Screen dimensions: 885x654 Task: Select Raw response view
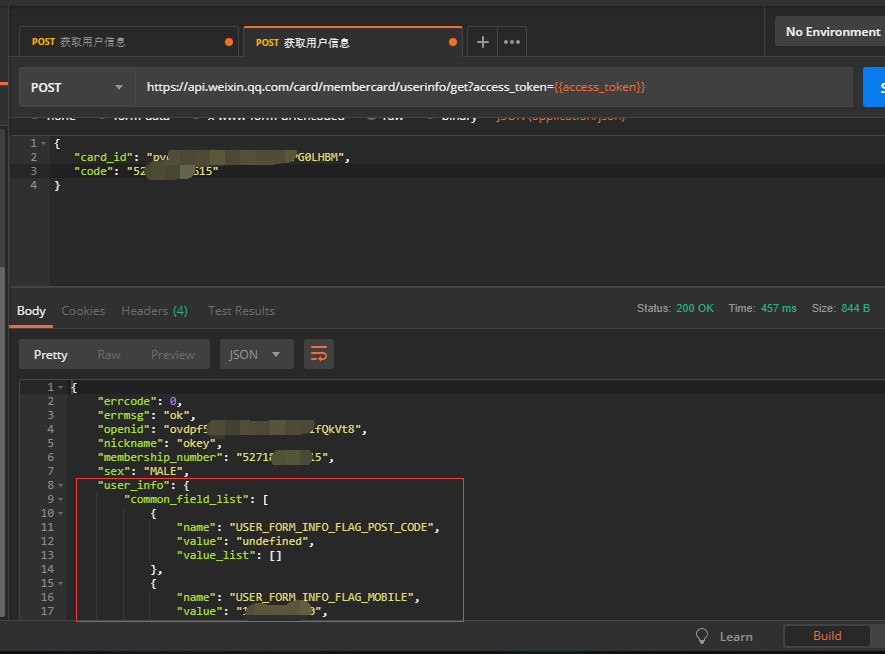point(109,354)
